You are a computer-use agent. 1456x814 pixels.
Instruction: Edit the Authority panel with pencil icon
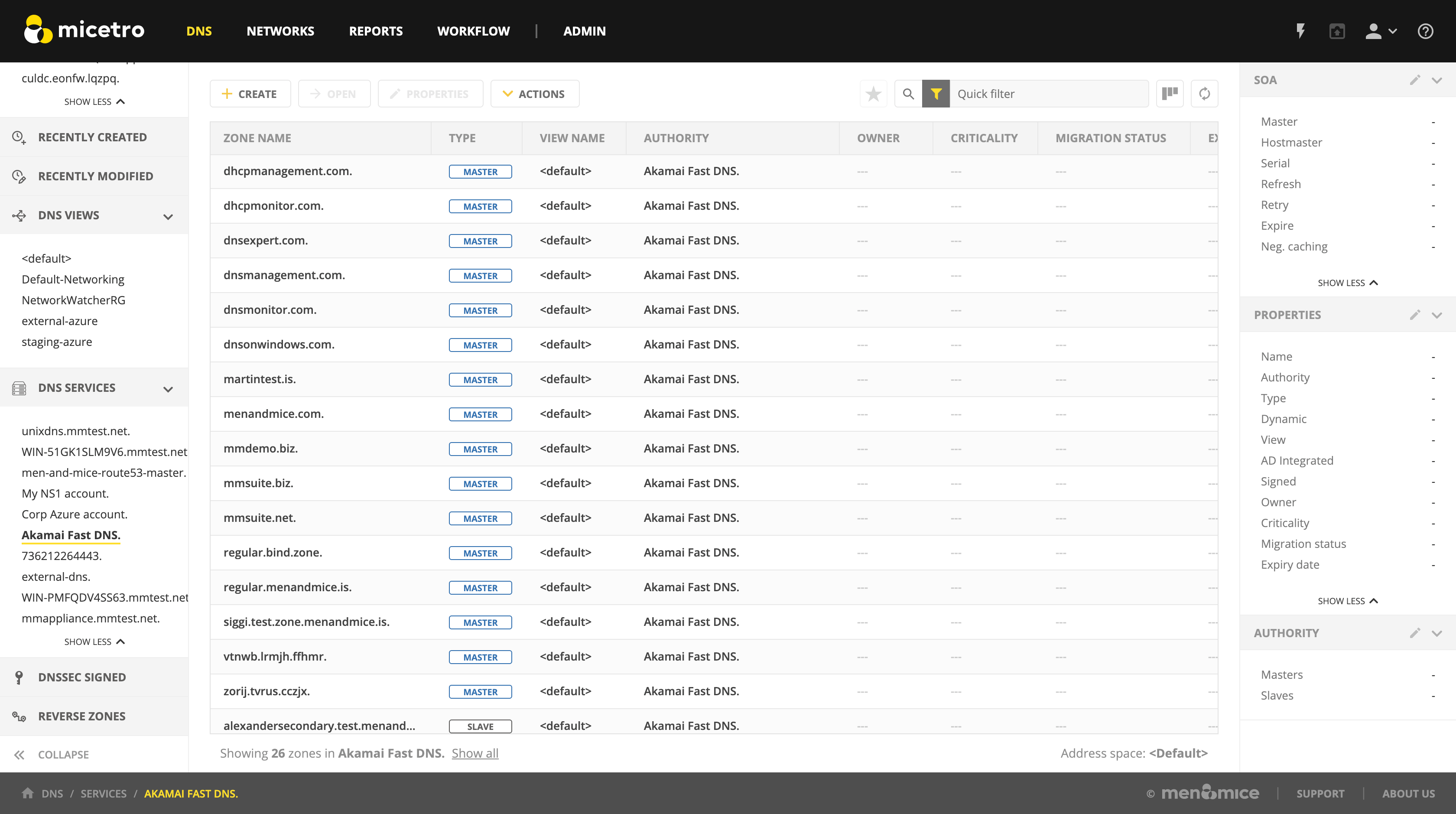click(1415, 633)
